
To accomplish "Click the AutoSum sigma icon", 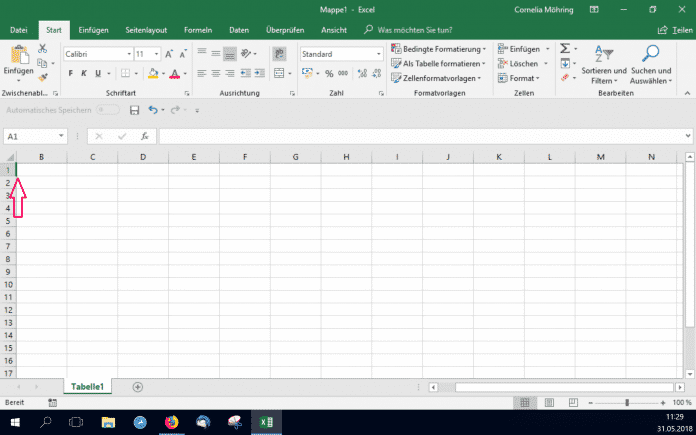I will coord(564,48).
